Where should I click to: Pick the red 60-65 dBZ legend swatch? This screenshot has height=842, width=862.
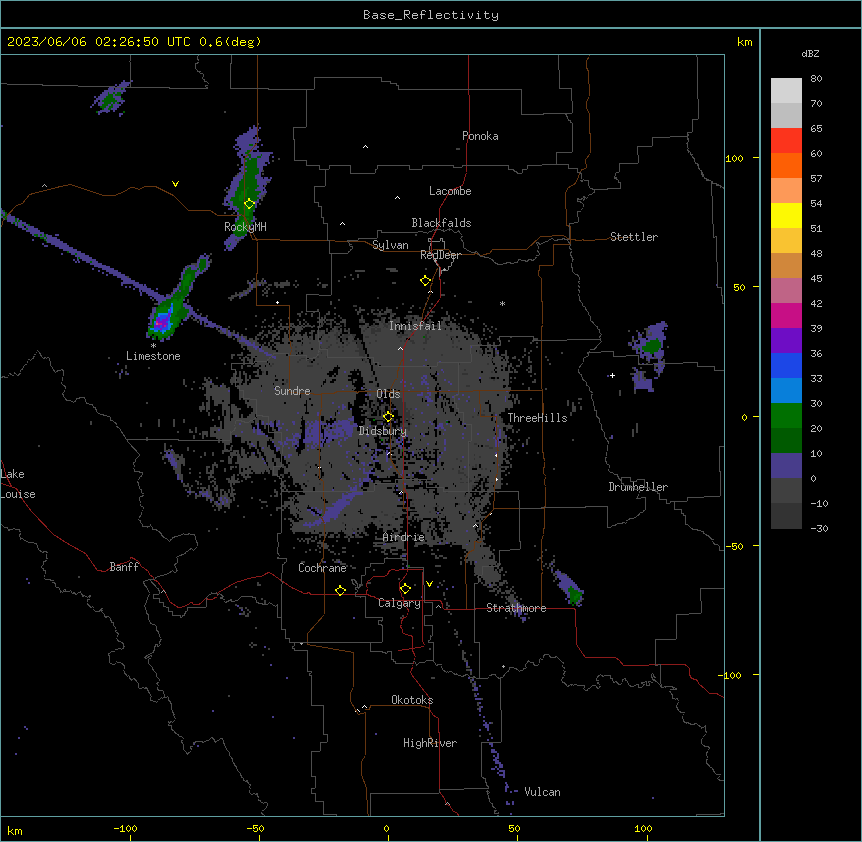tap(786, 141)
